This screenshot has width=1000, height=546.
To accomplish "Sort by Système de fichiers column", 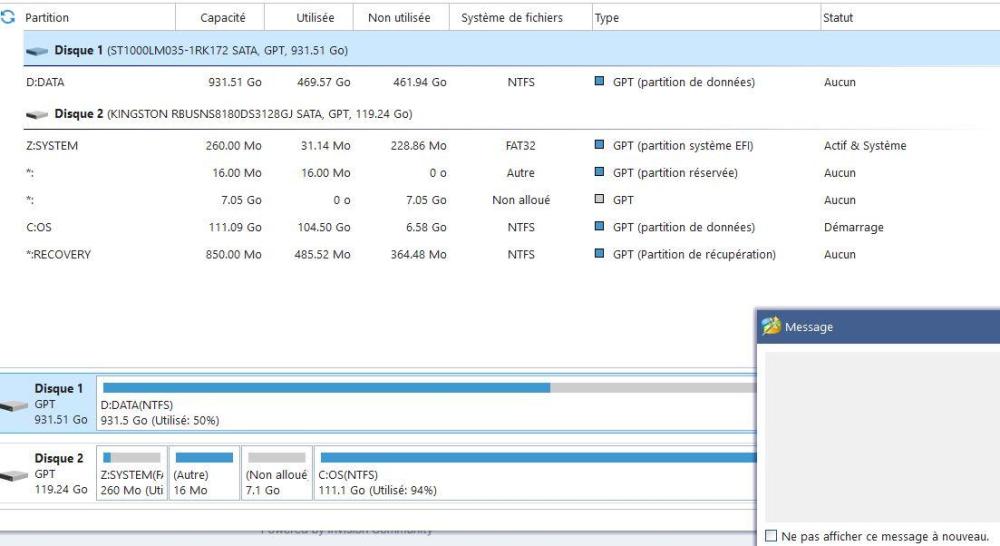I will click(x=511, y=18).
